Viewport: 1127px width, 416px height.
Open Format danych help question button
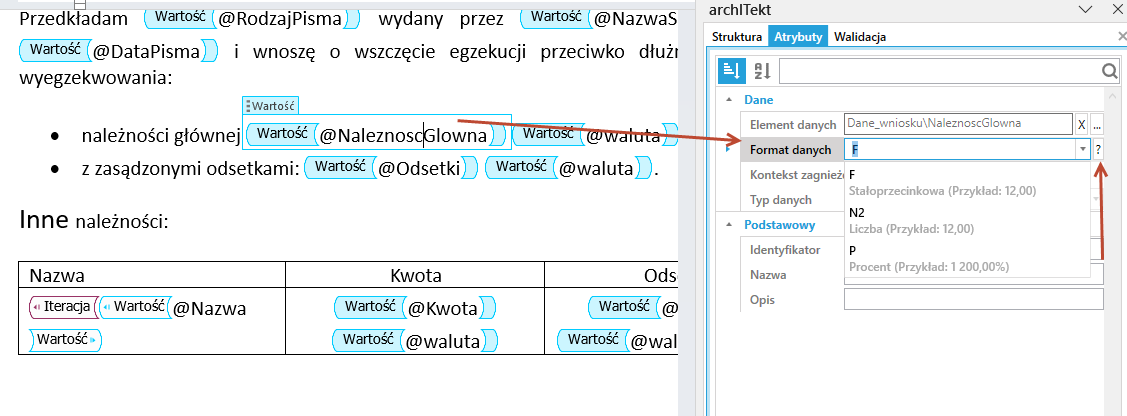point(1098,149)
